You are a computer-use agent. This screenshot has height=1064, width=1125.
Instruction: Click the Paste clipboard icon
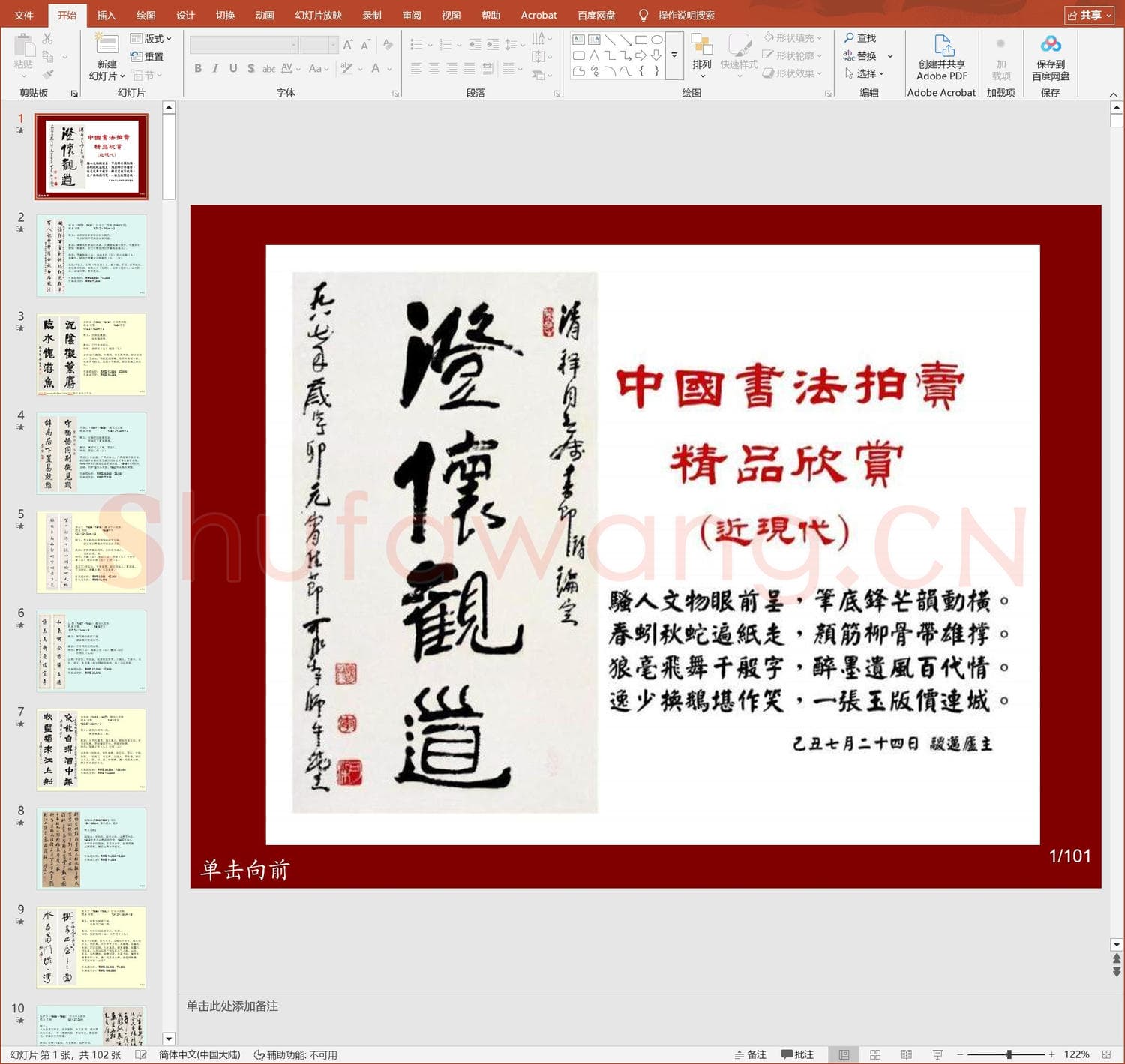click(x=23, y=45)
